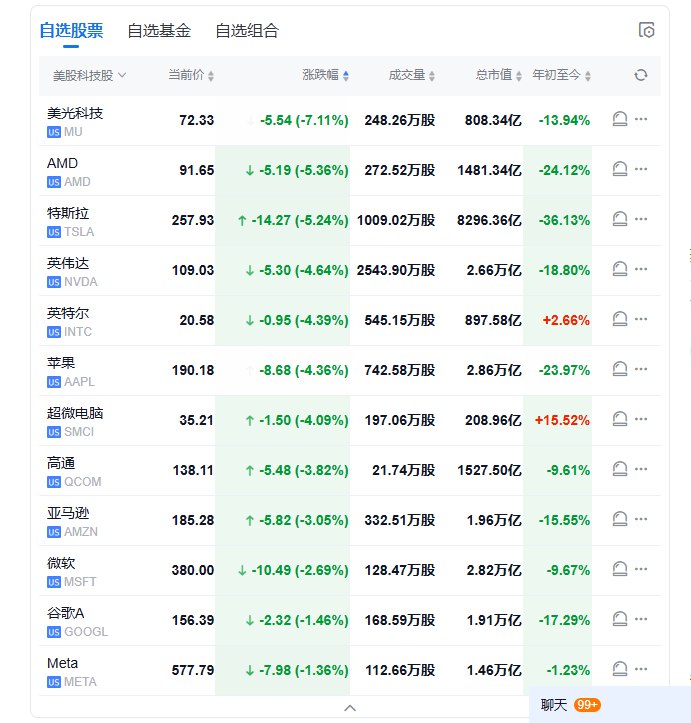Open 特斯拉 stock name link
Image resolution: width=691 pixels, height=723 pixels.
pyautogui.click(x=68, y=213)
